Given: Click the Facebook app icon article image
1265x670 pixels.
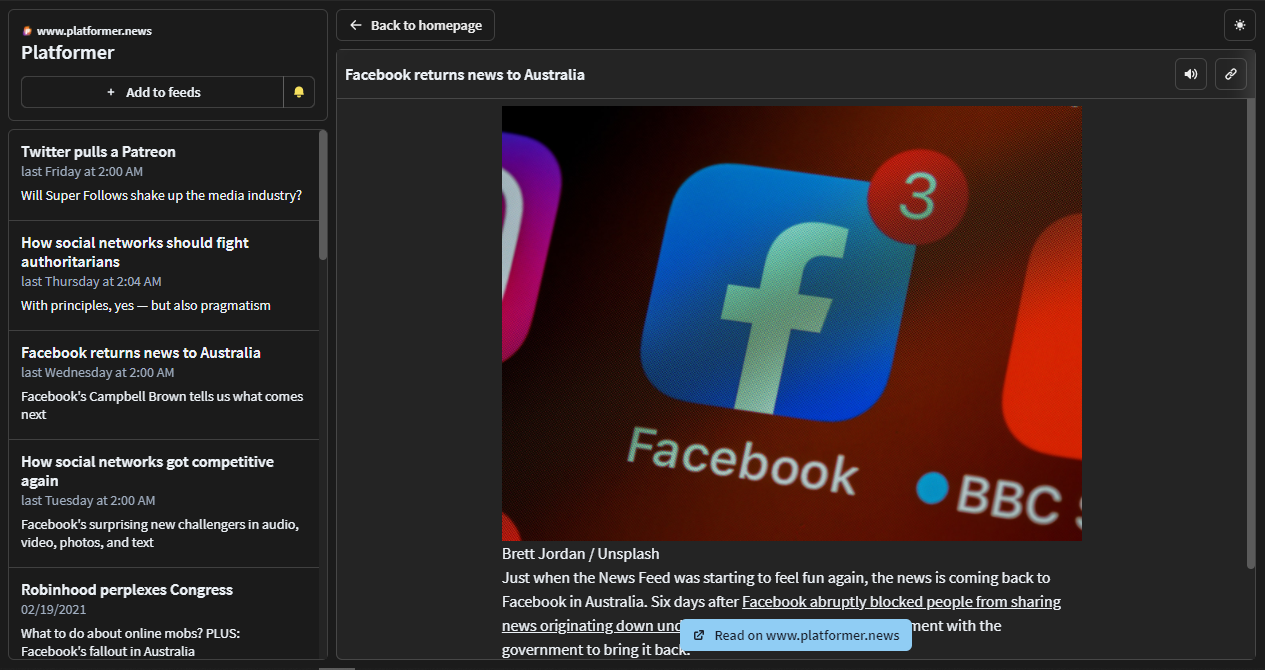Looking at the screenshot, I should coord(792,323).
